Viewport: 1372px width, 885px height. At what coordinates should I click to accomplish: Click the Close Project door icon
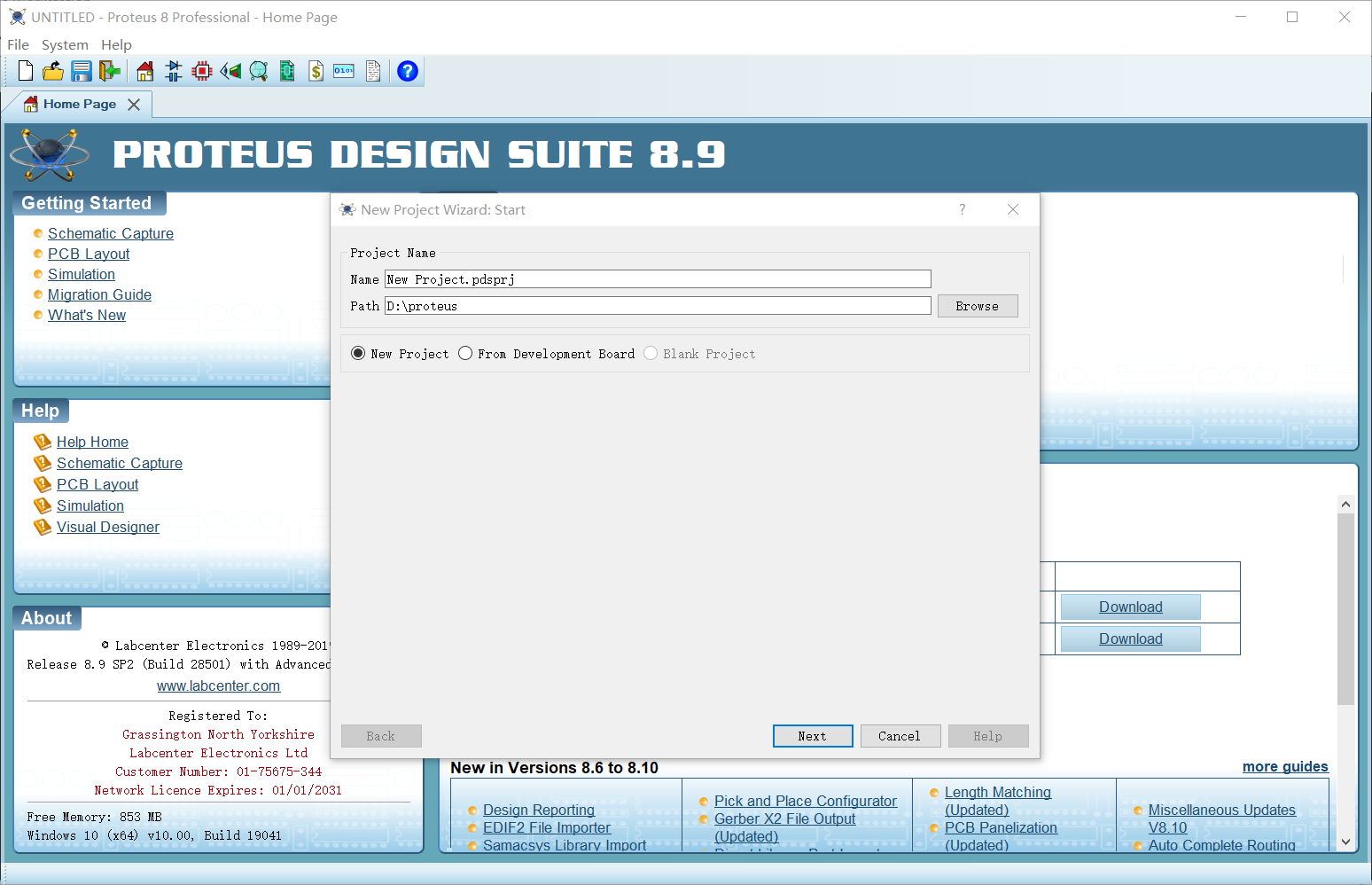(x=109, y=71)
